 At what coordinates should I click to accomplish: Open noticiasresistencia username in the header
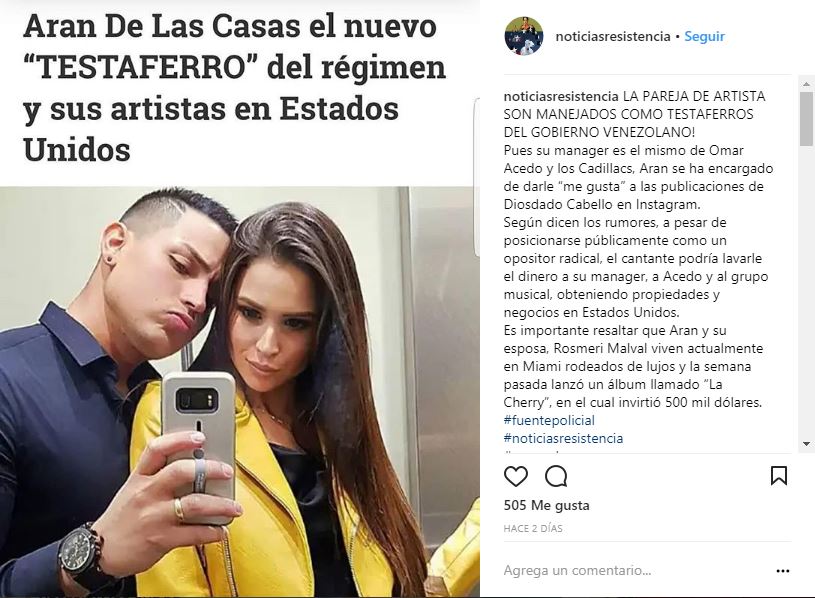[x=613, y=36]
